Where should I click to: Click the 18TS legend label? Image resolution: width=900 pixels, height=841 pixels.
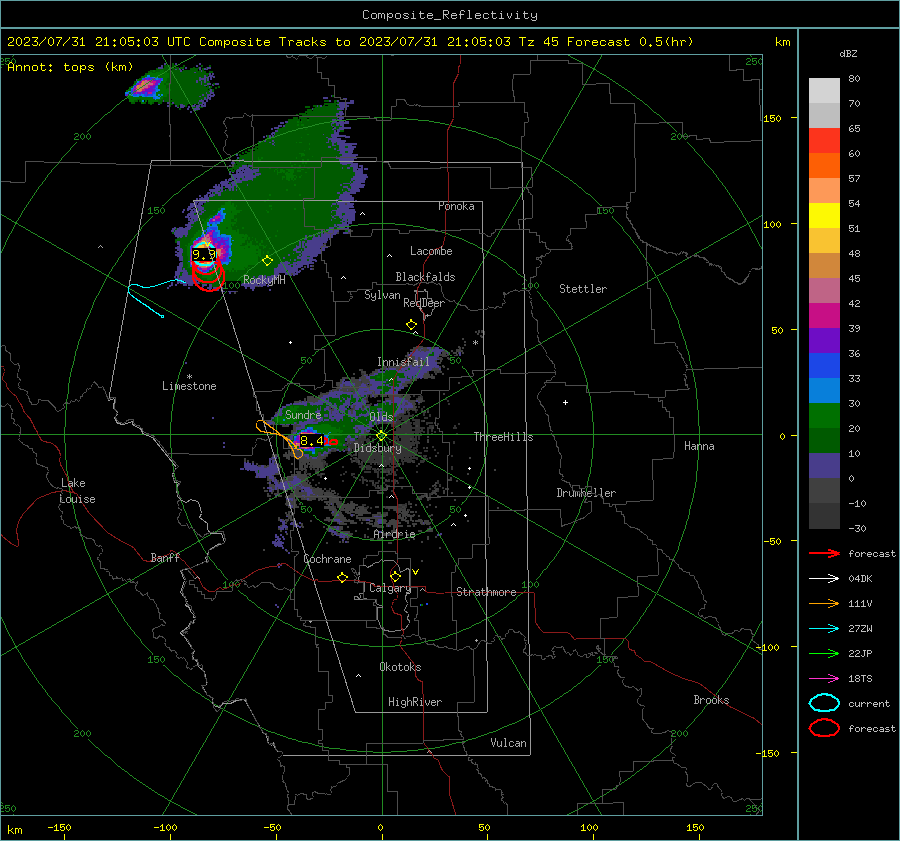pos(860,679)
